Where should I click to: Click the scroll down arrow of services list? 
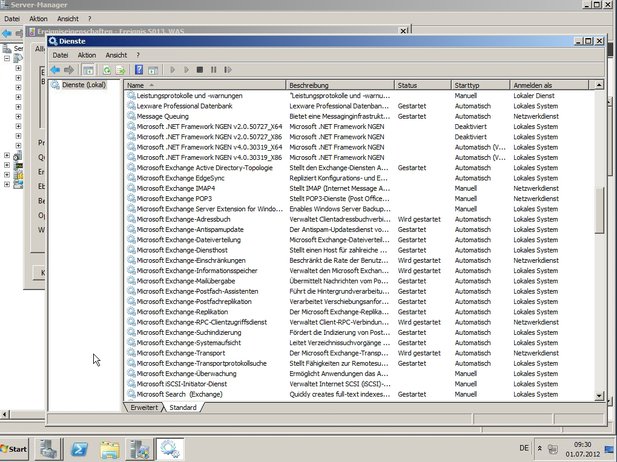(599, 396)
